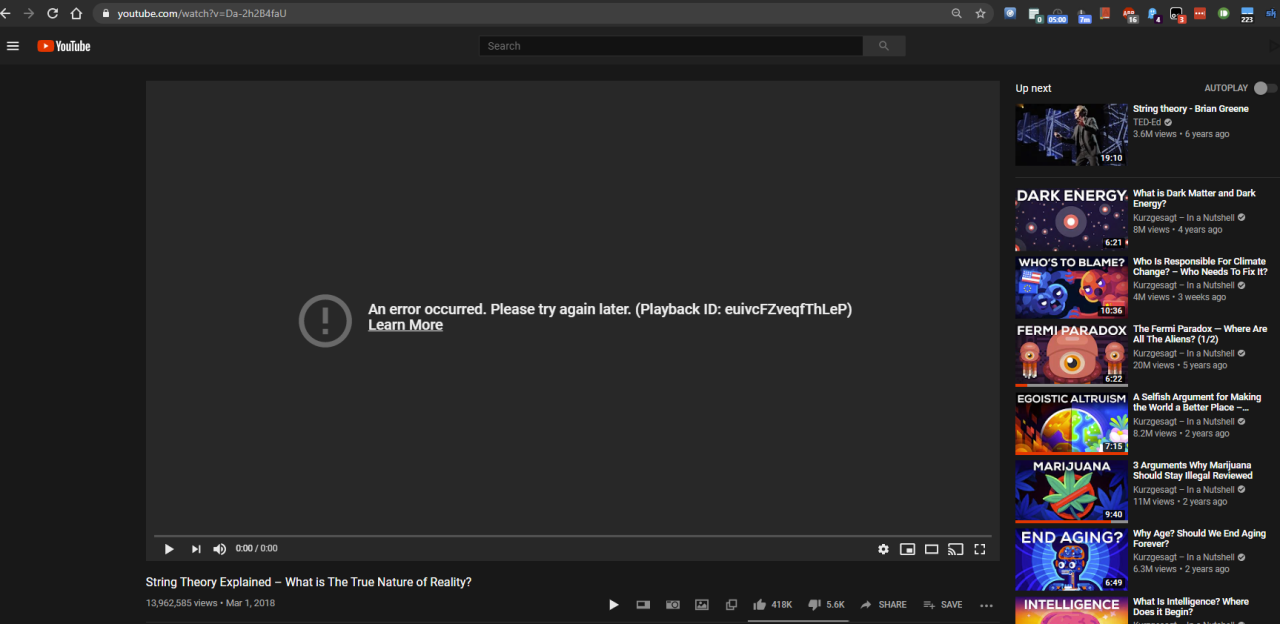Click the image icon below the video

click(x=702, y=605)
